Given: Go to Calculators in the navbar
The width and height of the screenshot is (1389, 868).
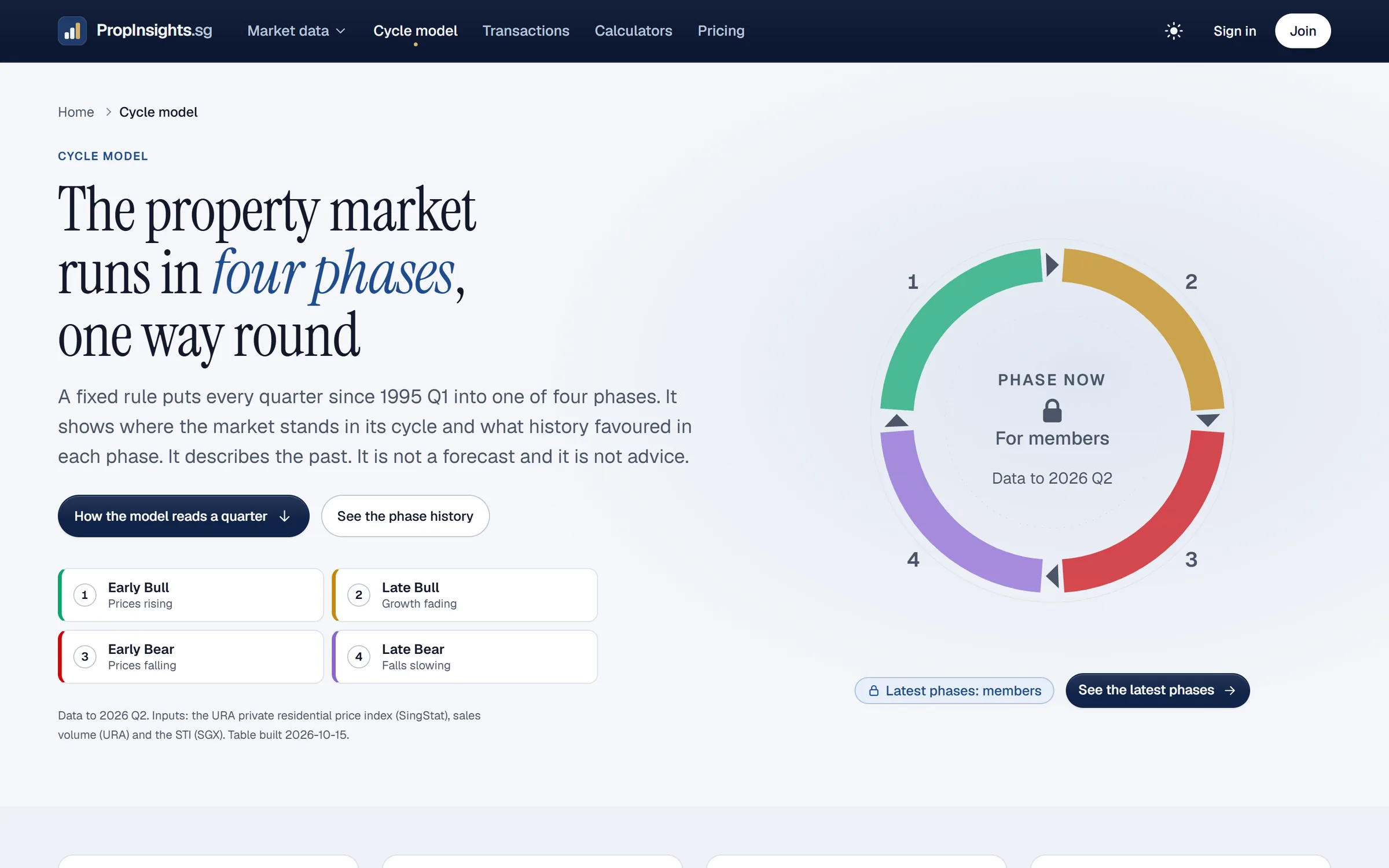Looking at the screenshot, I should pyautogui.click(x=633, y=31).
